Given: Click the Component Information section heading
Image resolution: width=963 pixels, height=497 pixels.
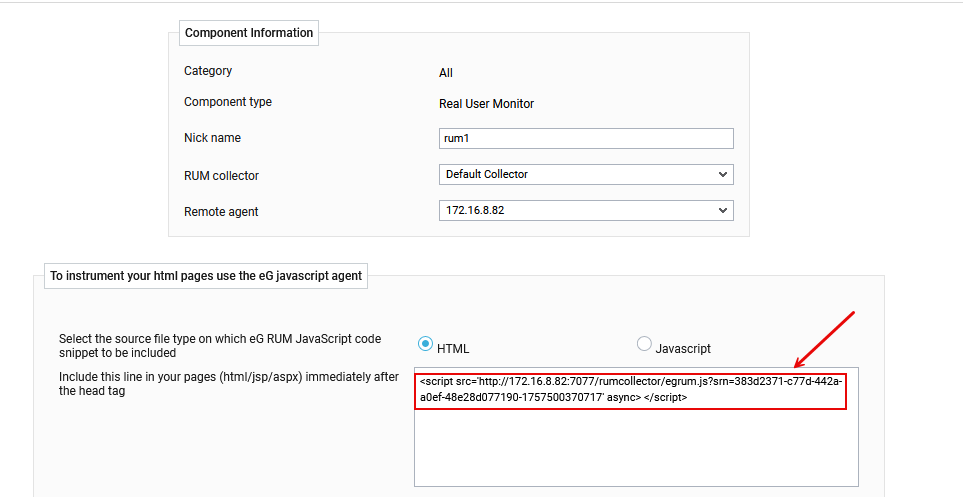Looking at the screenshot, I should click(x=249, y=33).
